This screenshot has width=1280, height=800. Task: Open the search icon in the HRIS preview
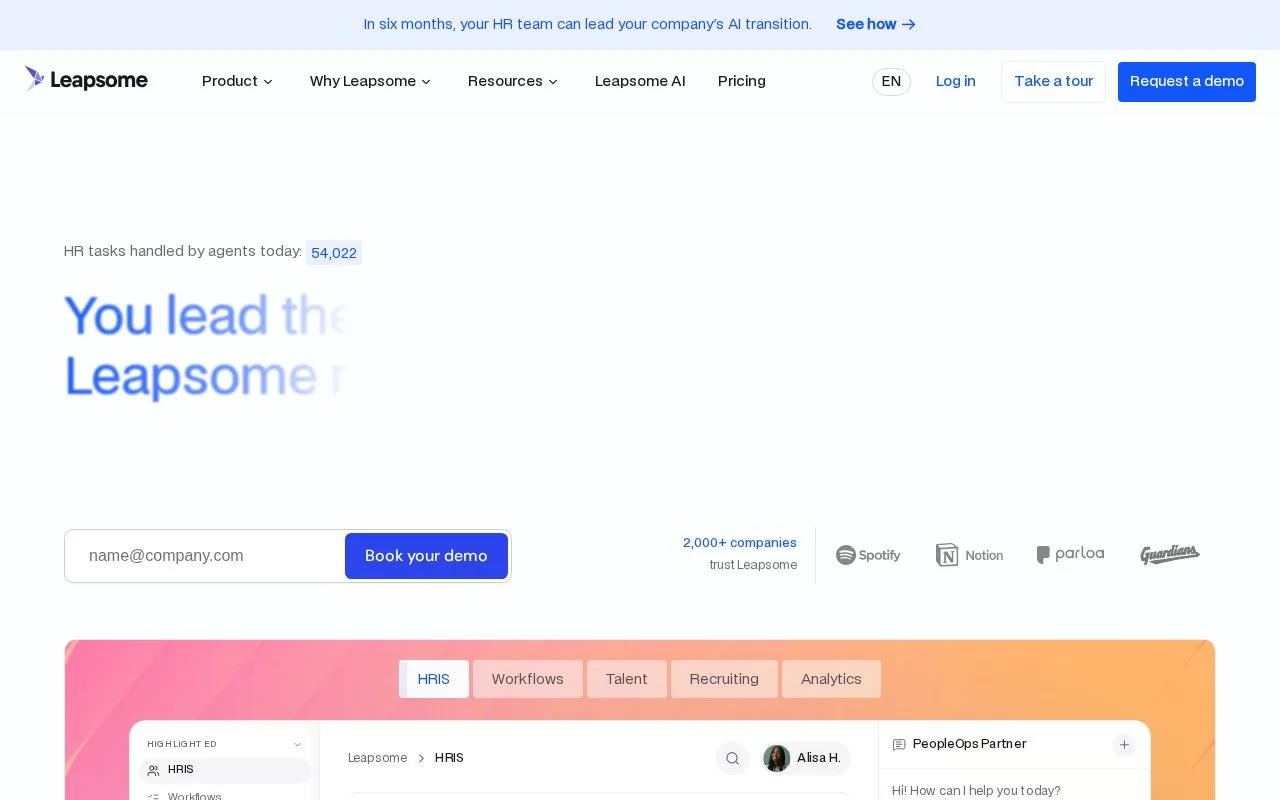coord(732,758)
